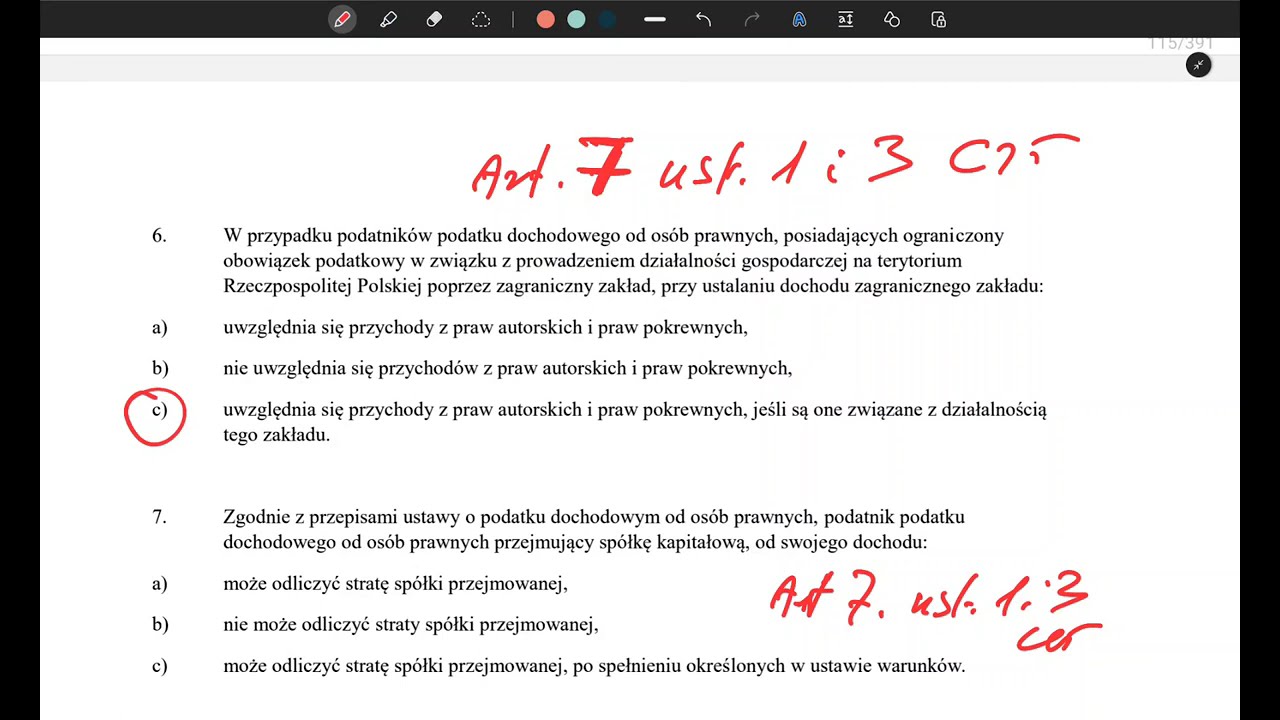Click the circled c) answer of question 6
This screenshot has height=720, width=1280.
pyautogui.click(x=155, y=415)
